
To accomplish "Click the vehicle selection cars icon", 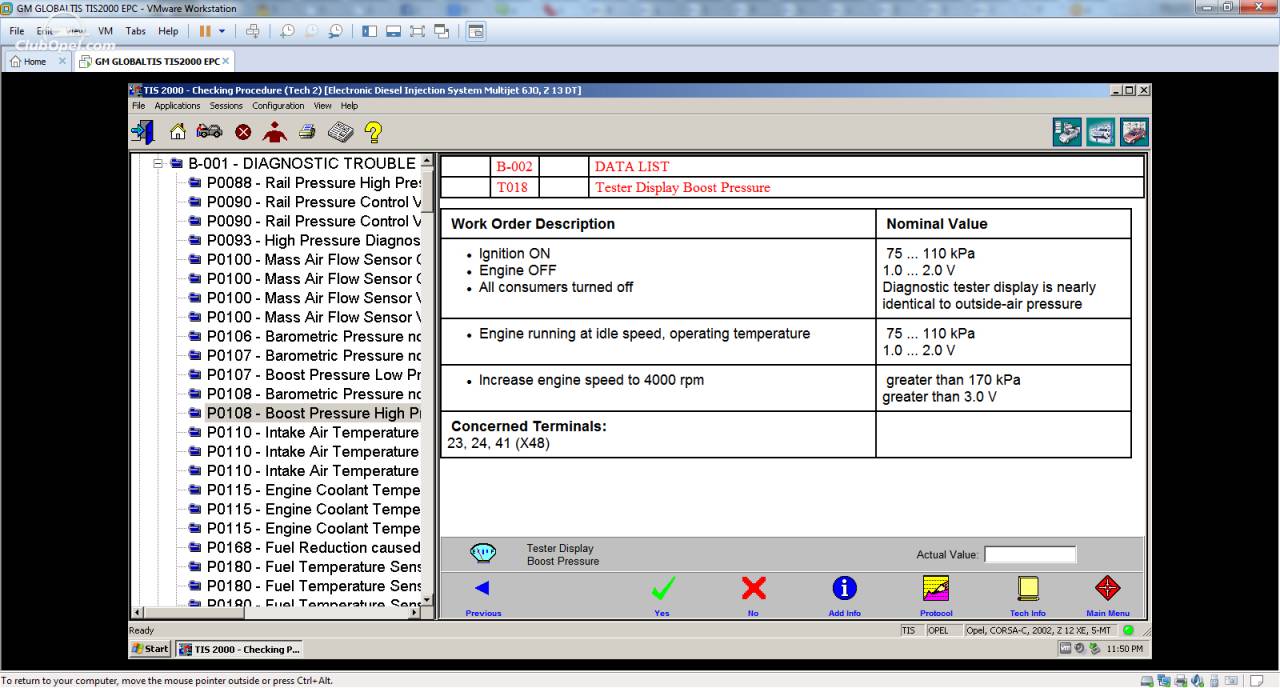I will 209,131.
